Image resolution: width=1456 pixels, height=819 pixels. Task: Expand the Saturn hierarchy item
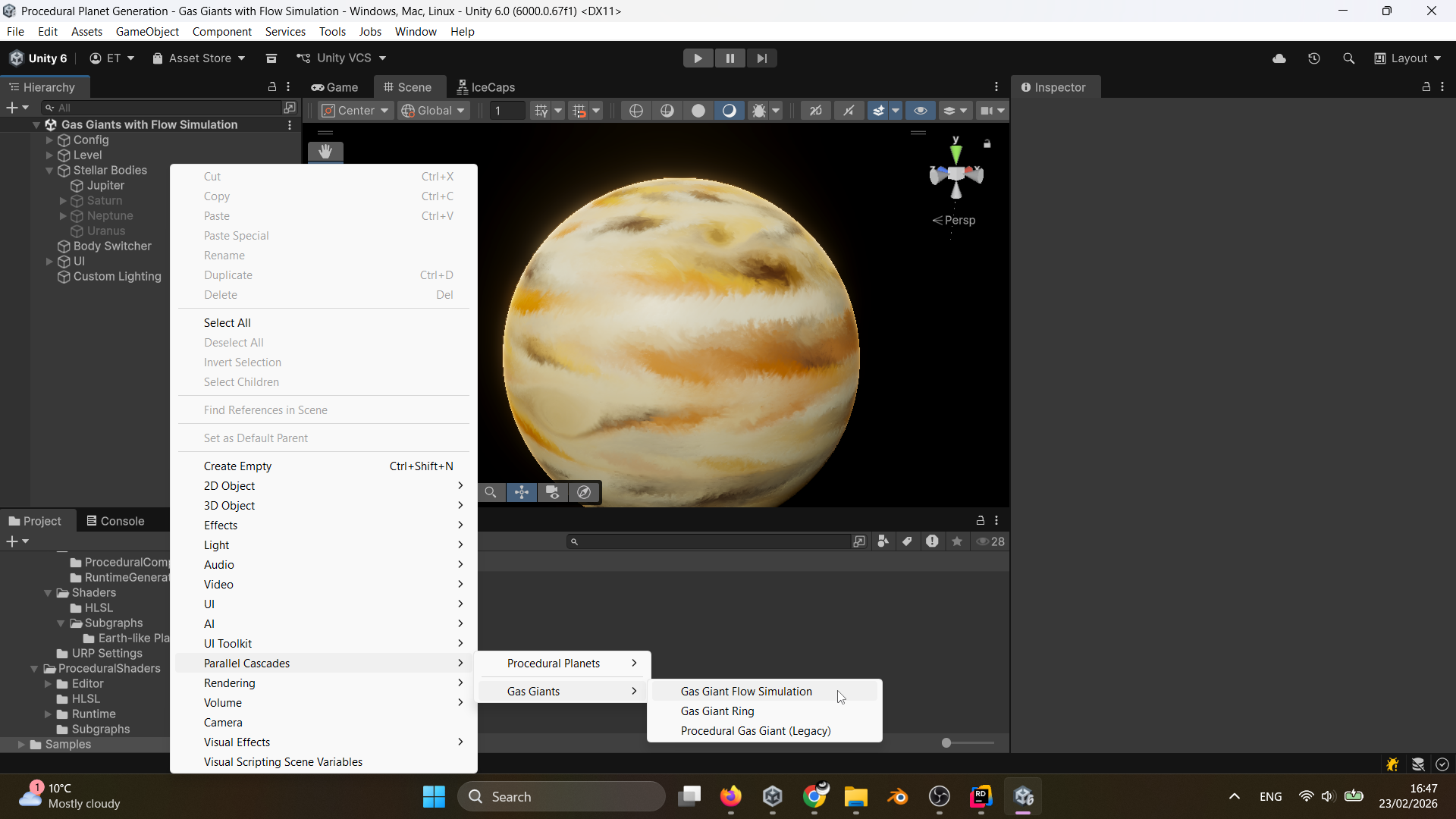click(x=63, y=201)
